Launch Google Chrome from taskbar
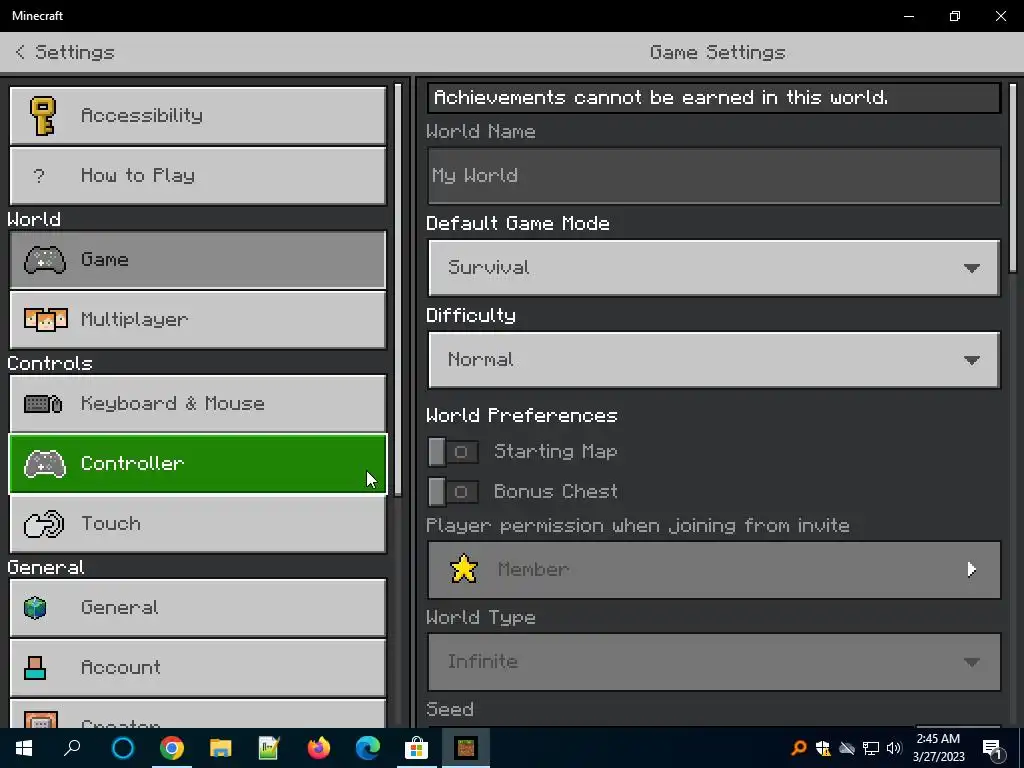This screenshot has height=768, width=1024. pos(172,748)
